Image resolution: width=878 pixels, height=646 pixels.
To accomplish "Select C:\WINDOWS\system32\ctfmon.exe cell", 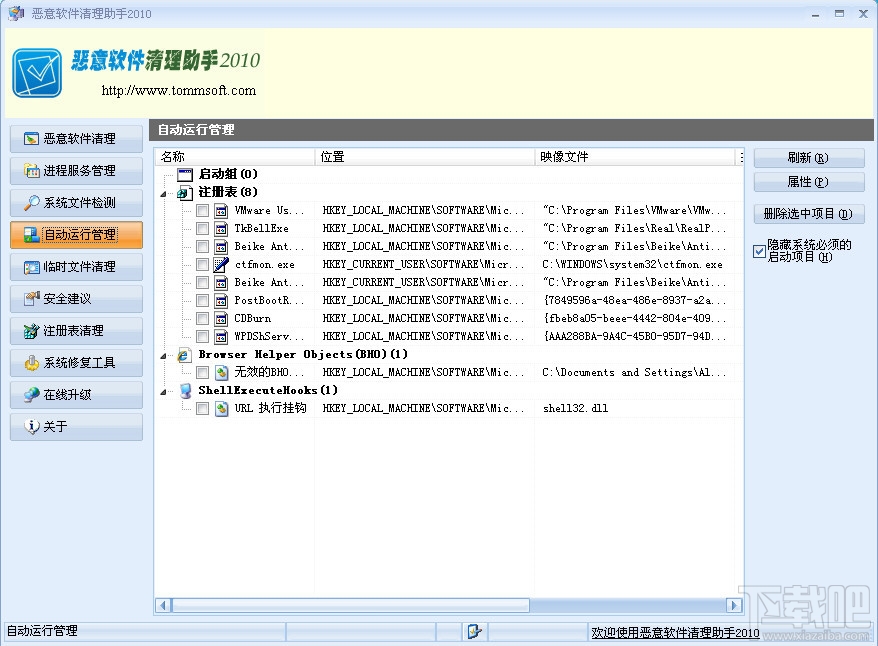I will (632, 264).
